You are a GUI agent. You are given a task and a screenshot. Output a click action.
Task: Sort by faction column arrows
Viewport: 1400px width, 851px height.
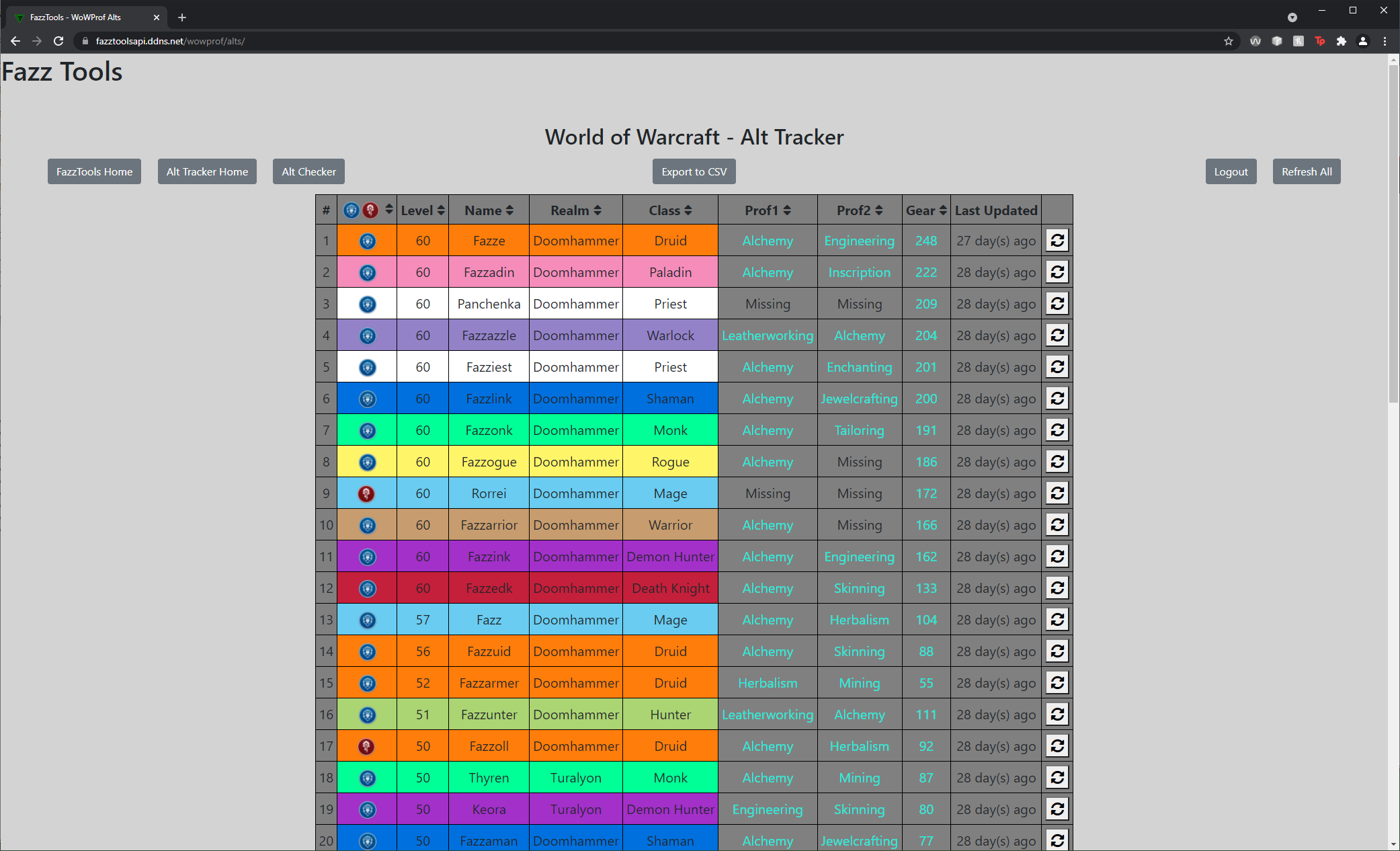click(389, 210)
